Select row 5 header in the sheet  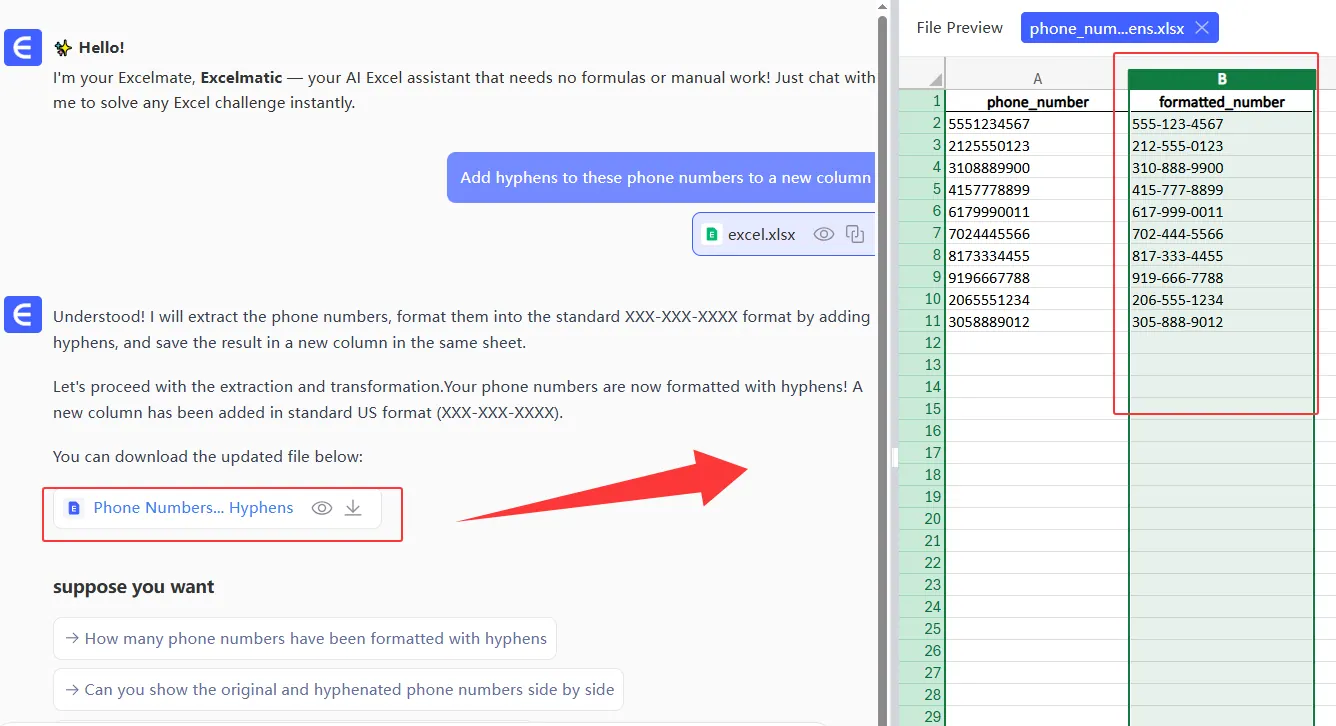tap(922, 189)
